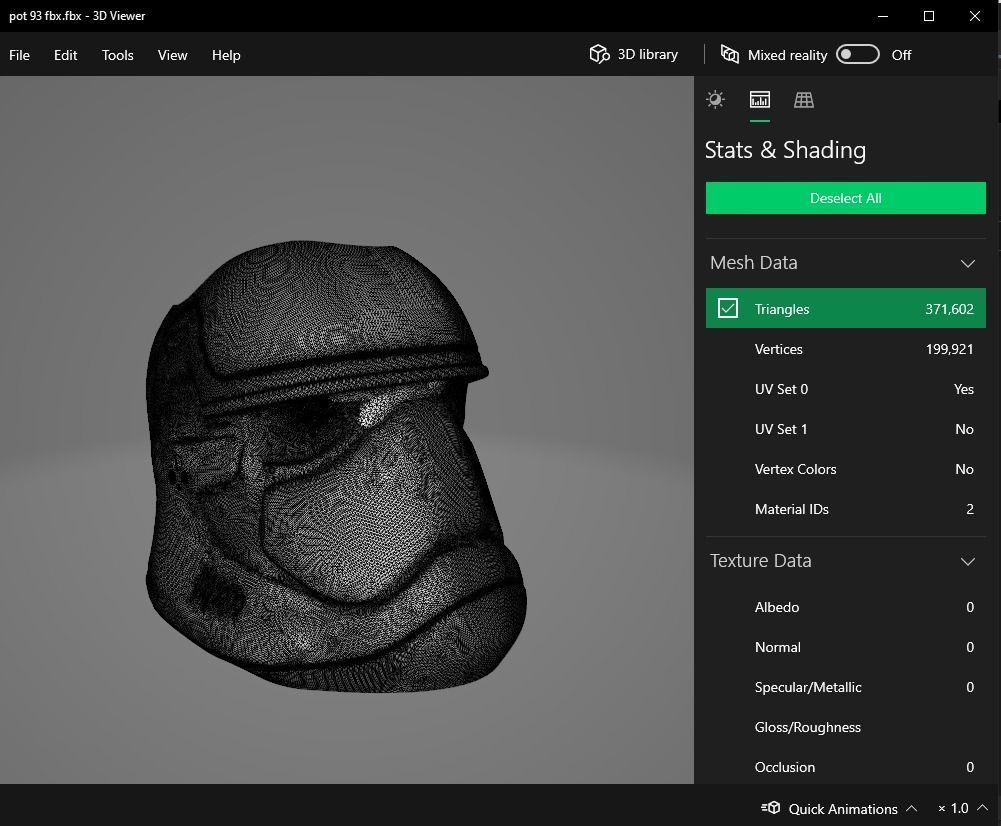Click the Texture Data heading text
Image resolution: width=1001 pixels, height=826 pixels.
tap(760, 560)
